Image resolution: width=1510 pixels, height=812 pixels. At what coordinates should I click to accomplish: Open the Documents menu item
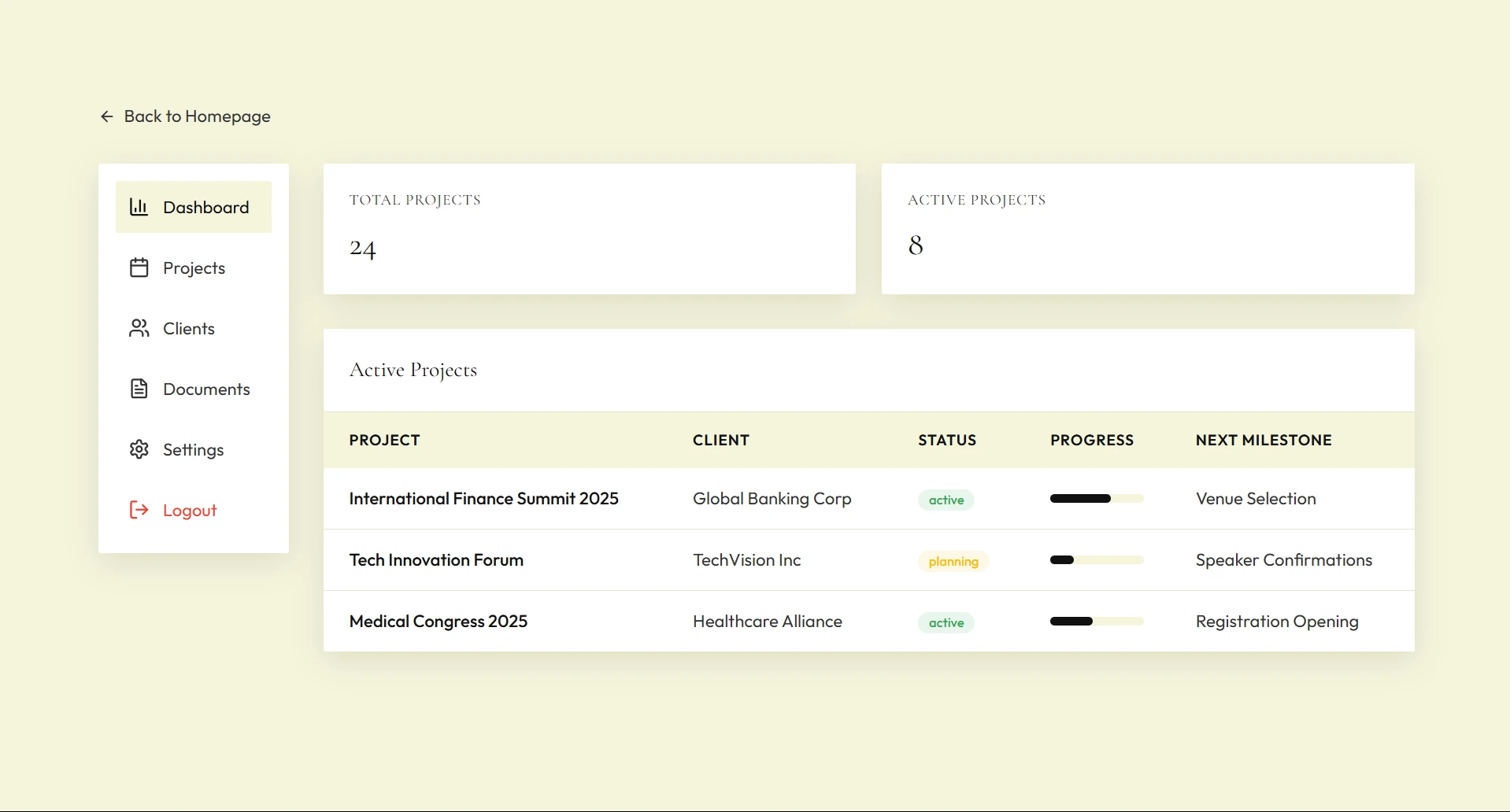point(205,389)
